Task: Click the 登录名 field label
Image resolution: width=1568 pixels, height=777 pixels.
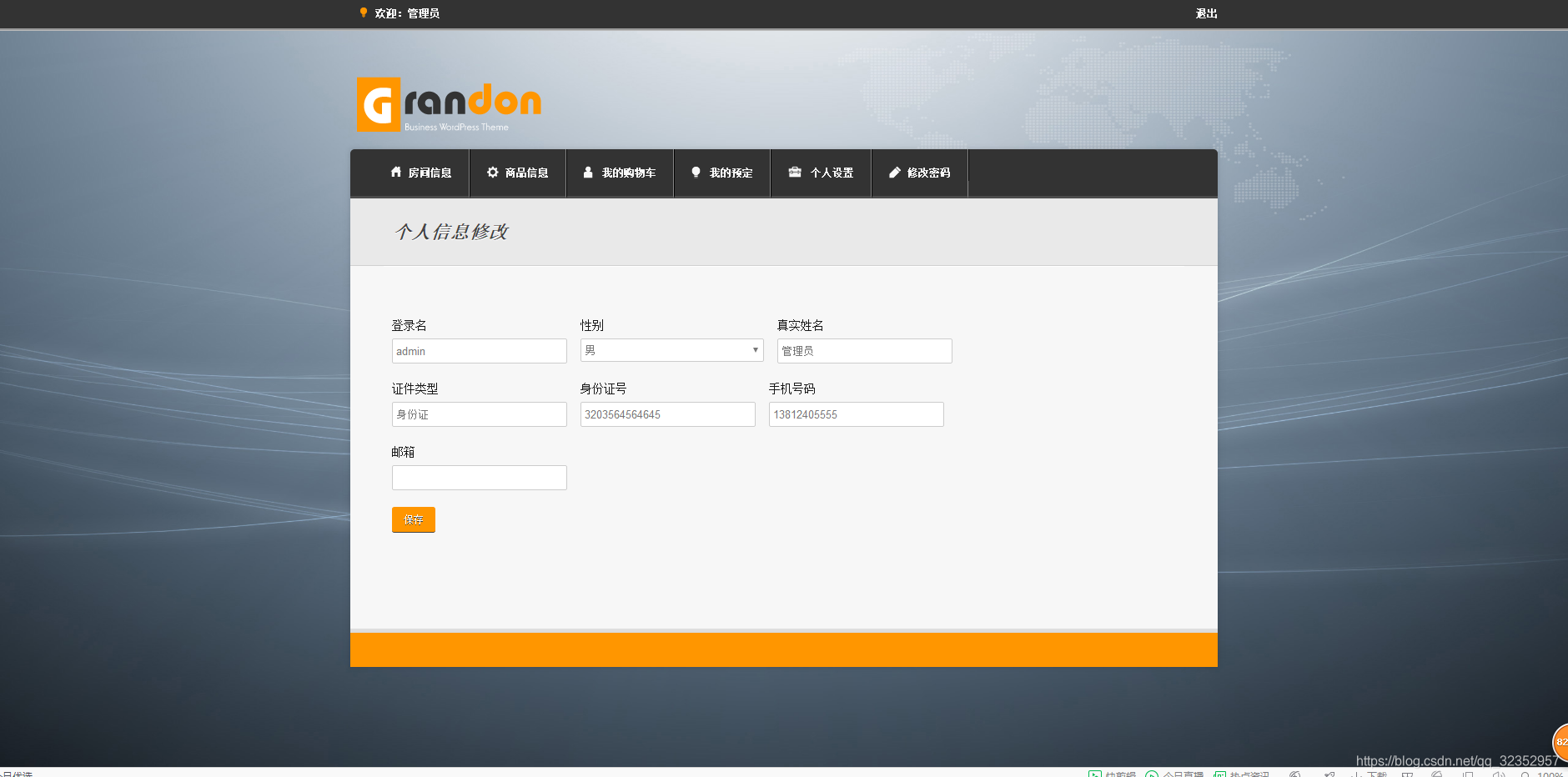Action: pos(410,325)
